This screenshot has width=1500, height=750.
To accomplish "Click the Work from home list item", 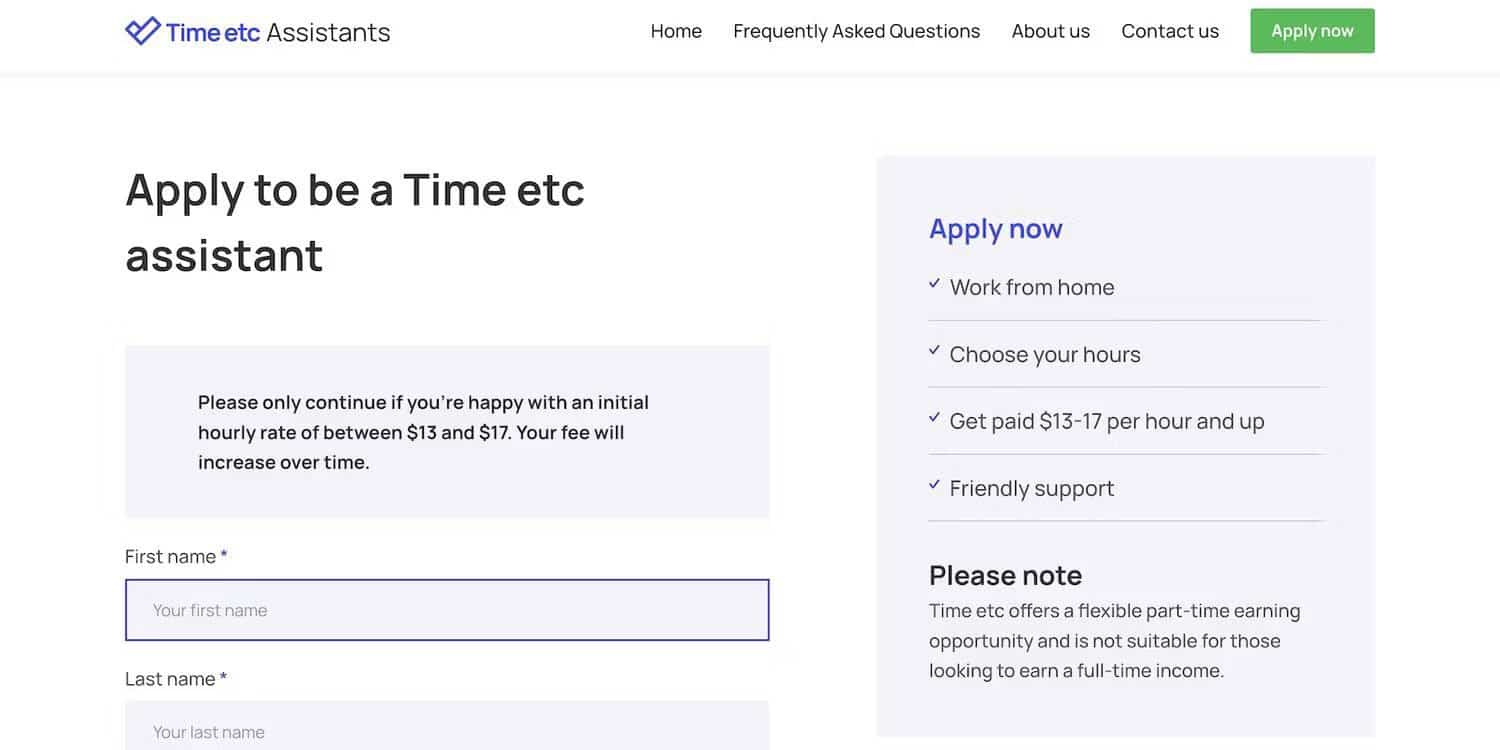I will click(x=1031, y=287).
